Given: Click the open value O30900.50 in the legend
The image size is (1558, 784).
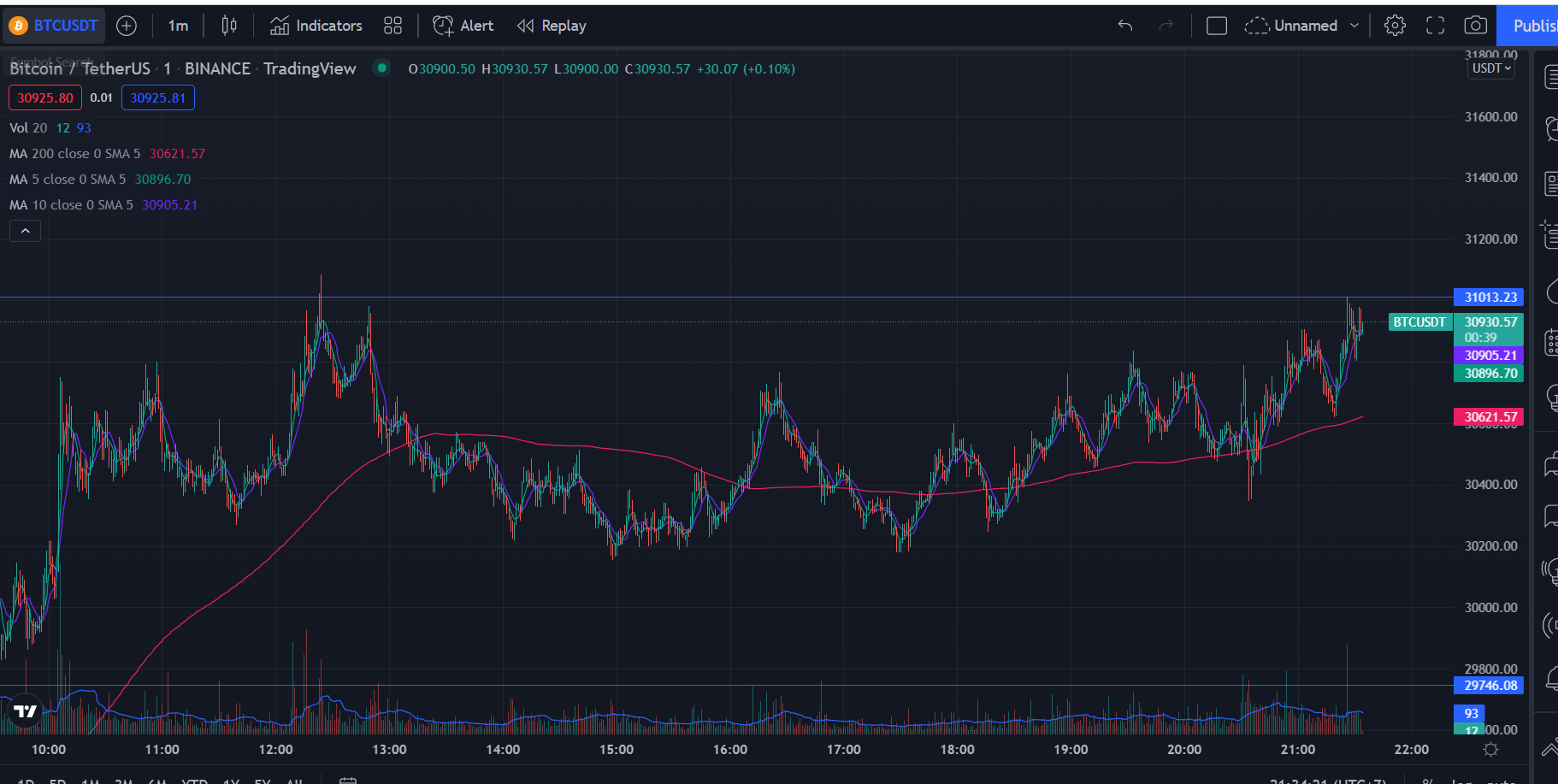Looking at the screenshot, I should click(x=441, y=68).
